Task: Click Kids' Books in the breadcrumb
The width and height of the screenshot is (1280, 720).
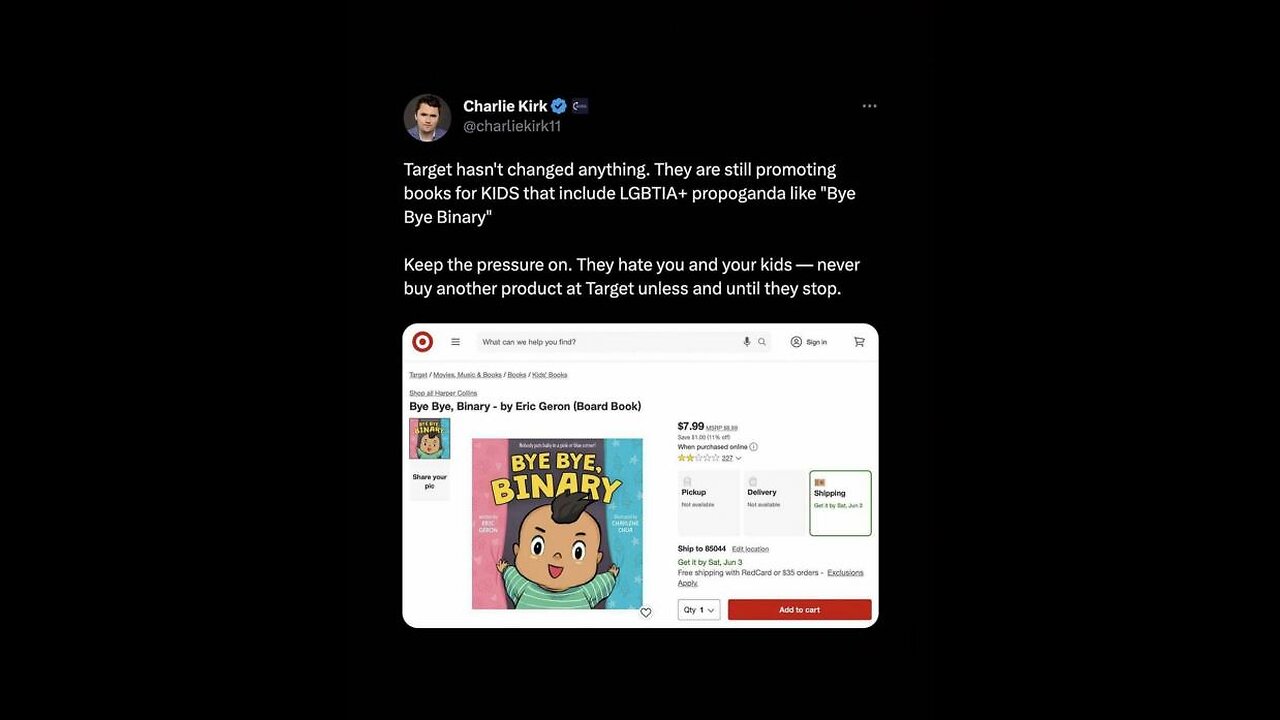Action: [x=550, y=375]
